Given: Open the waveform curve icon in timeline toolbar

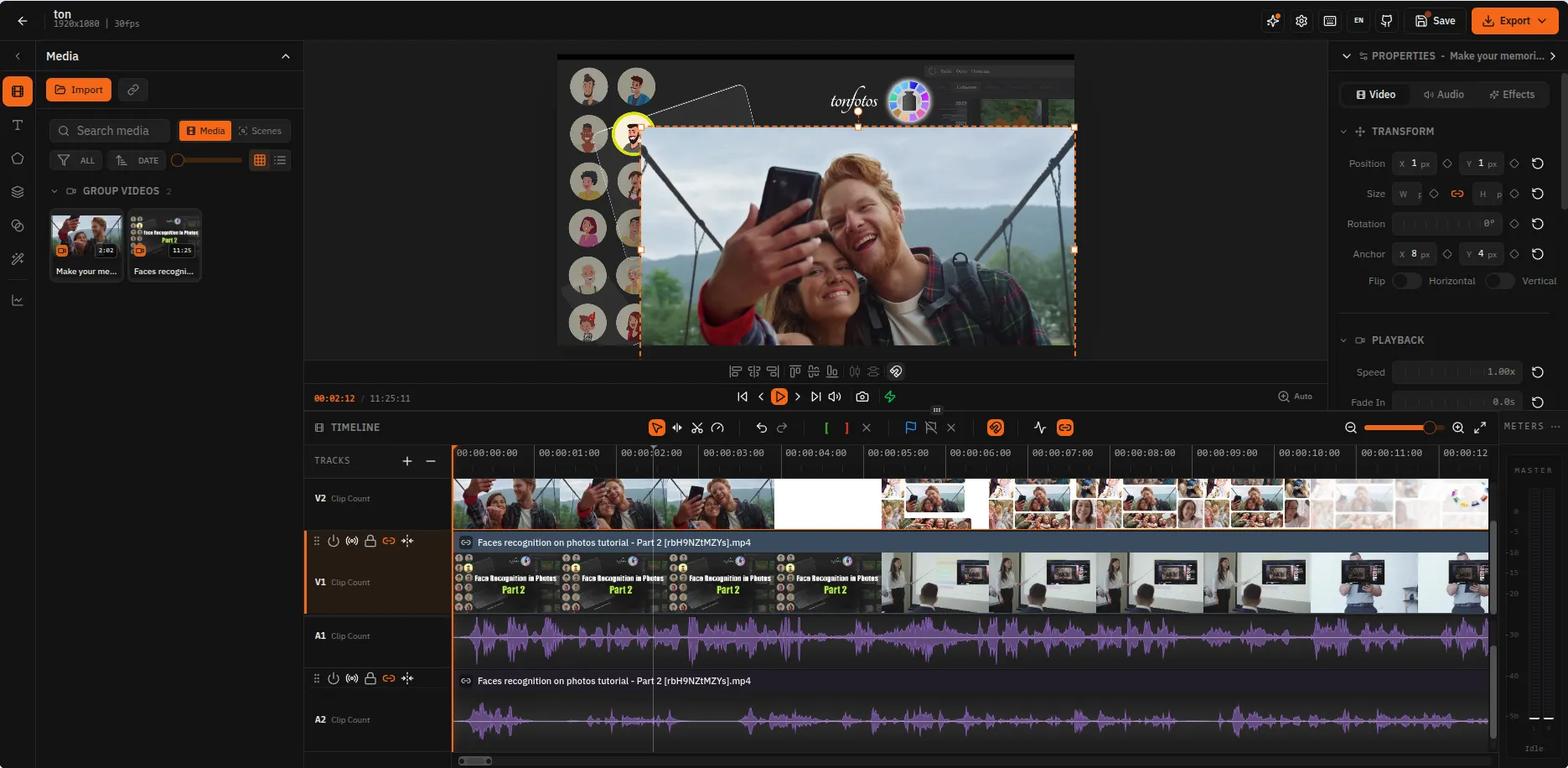Looking at the screenshot, I should pos(1040,428).
